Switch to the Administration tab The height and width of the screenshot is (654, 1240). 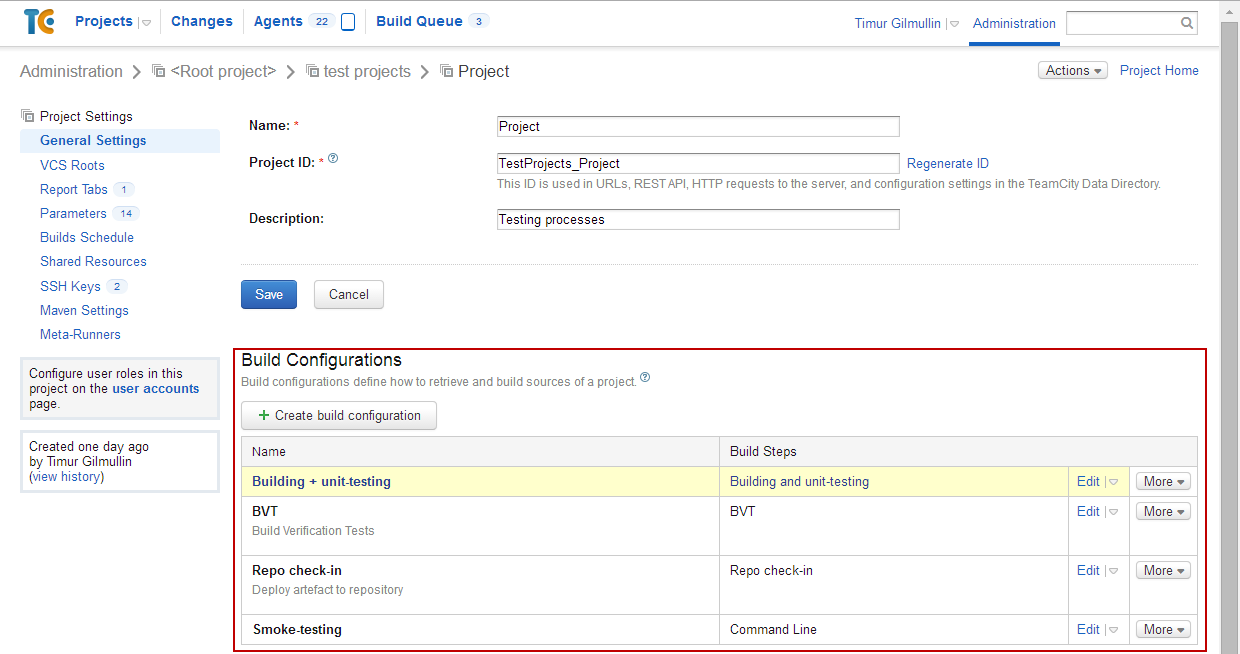[x=1014, y=23]
